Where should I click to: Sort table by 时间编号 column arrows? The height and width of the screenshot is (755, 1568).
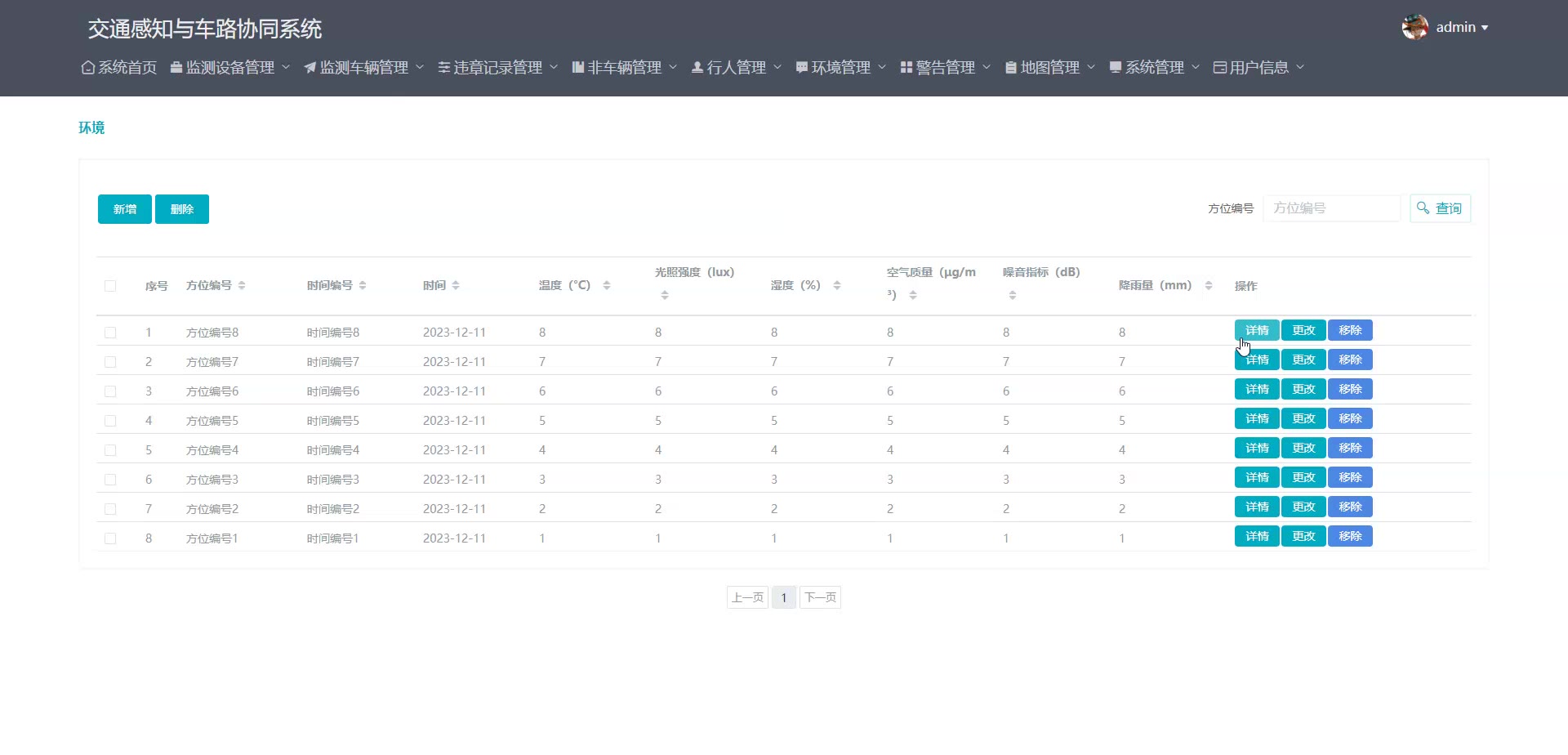coord(363,285)
